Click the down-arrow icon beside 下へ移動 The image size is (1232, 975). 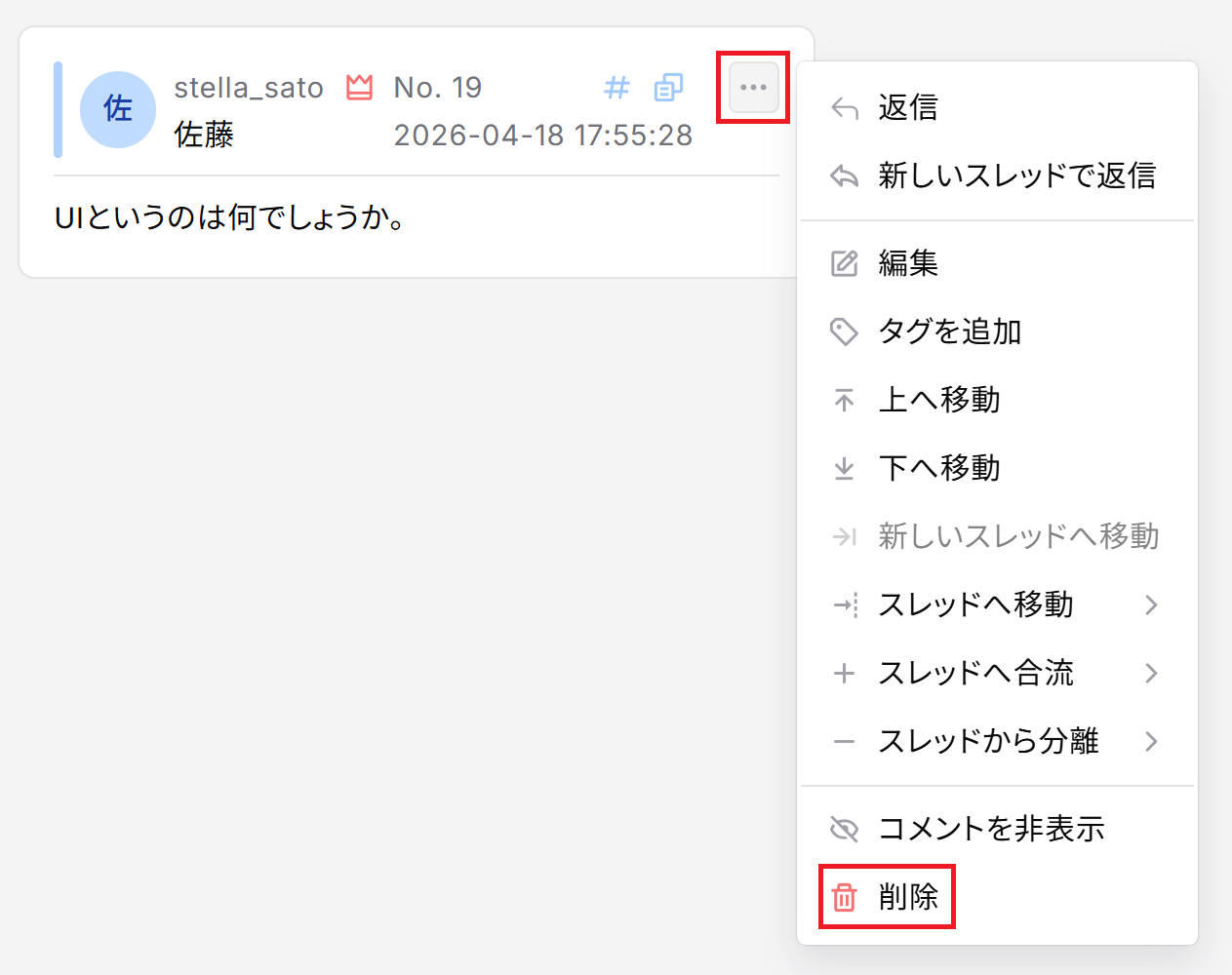(844, 468)
